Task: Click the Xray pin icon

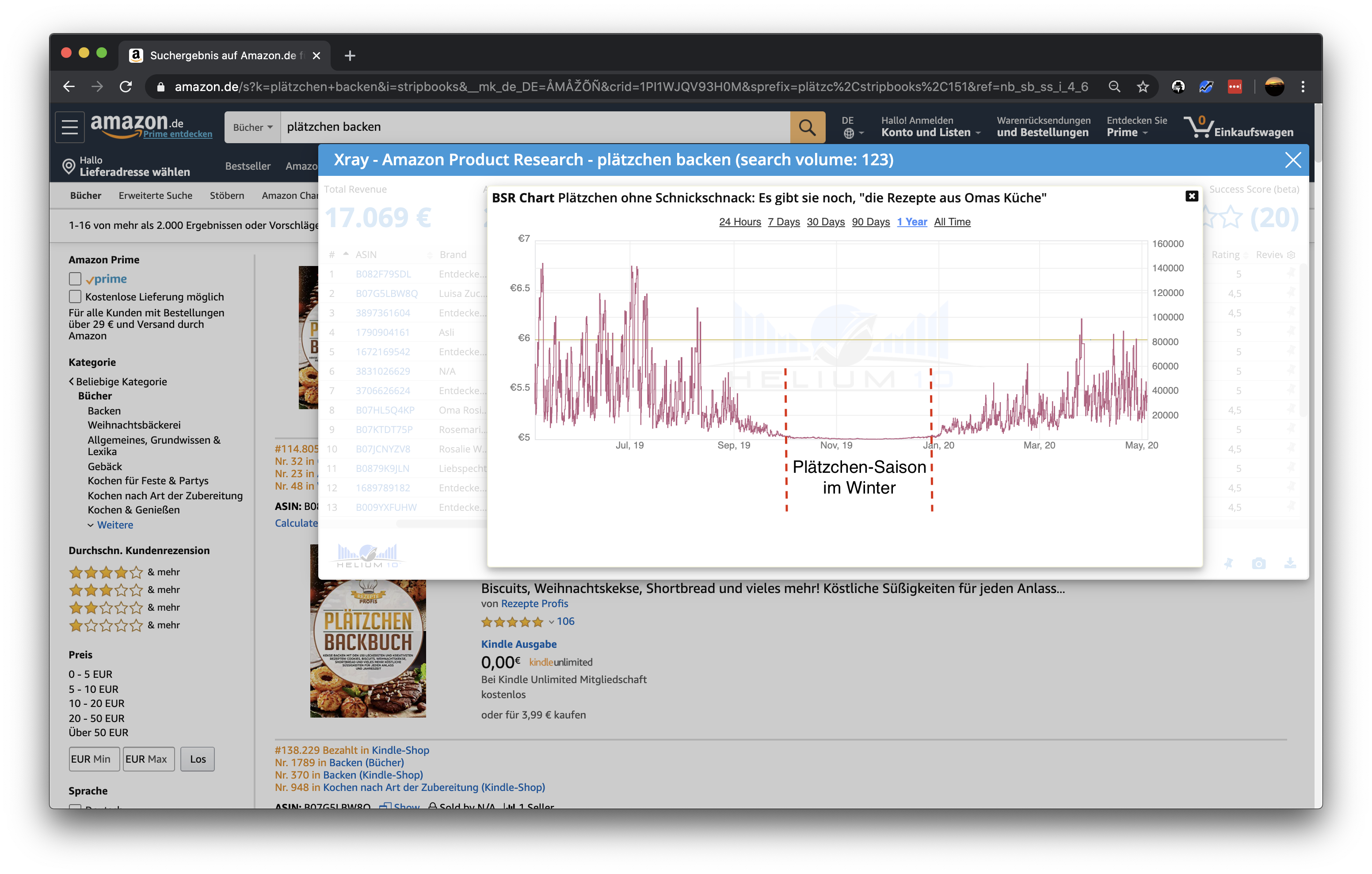Action: (x=1228, y=563)
